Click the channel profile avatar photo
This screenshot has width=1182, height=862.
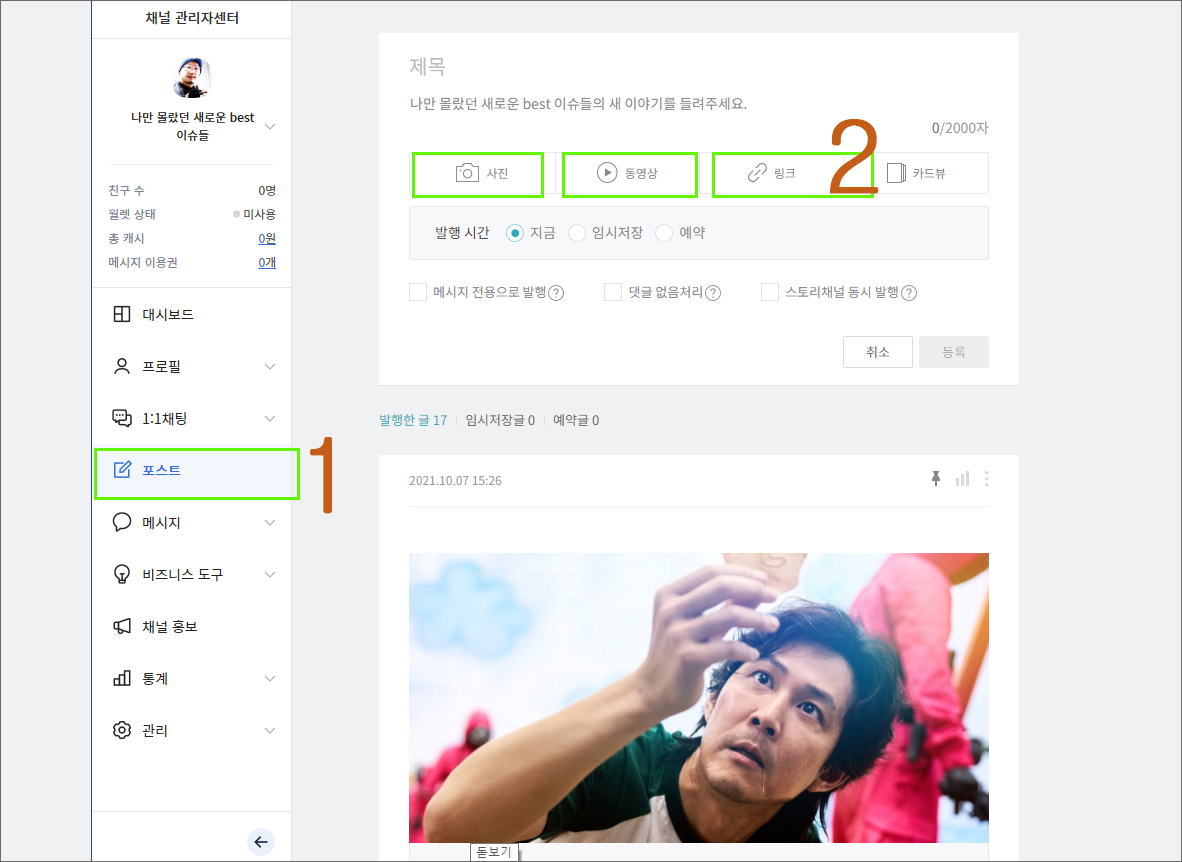pos(192,78)
